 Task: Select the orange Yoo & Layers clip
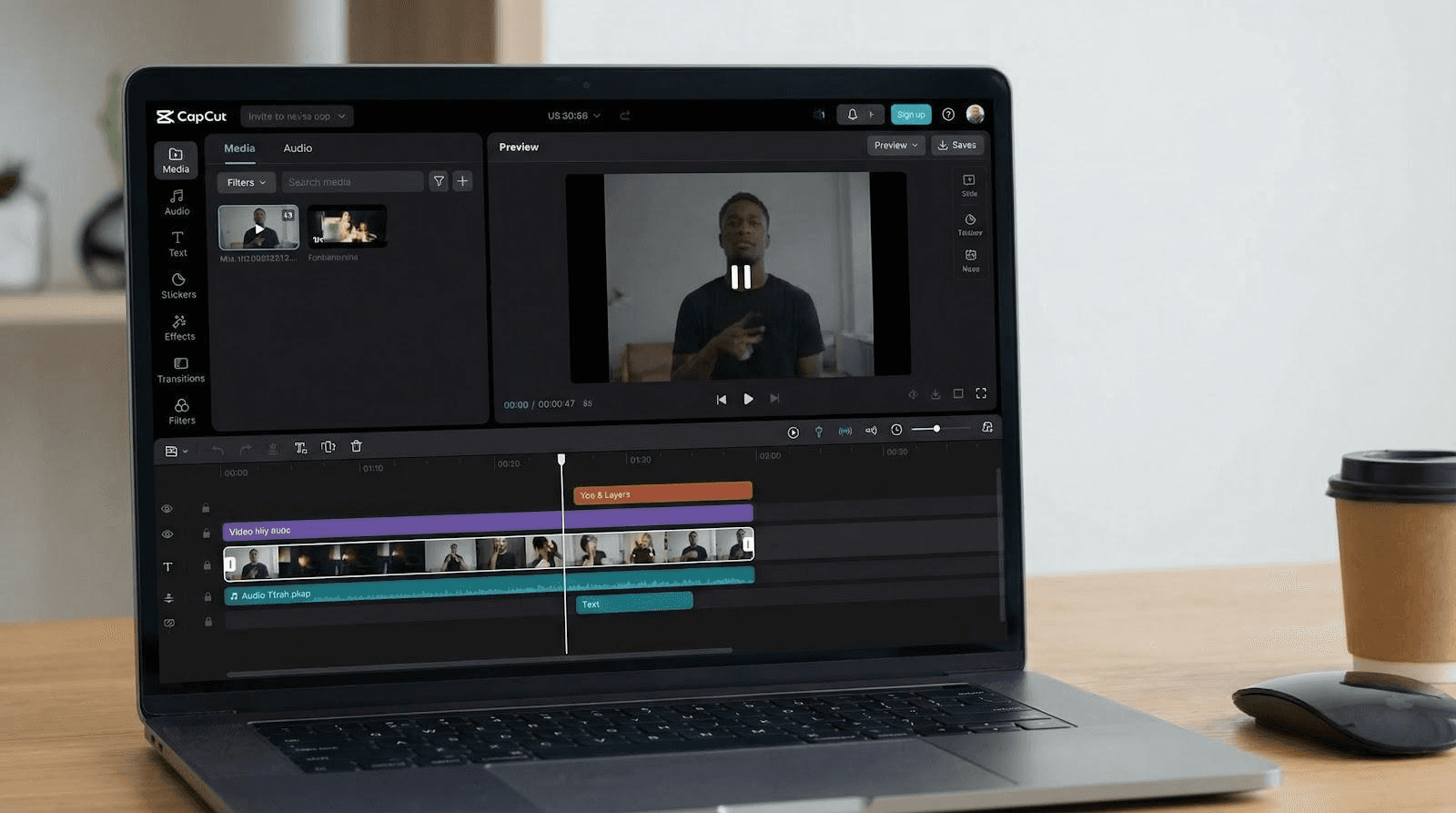coord(662,493)
